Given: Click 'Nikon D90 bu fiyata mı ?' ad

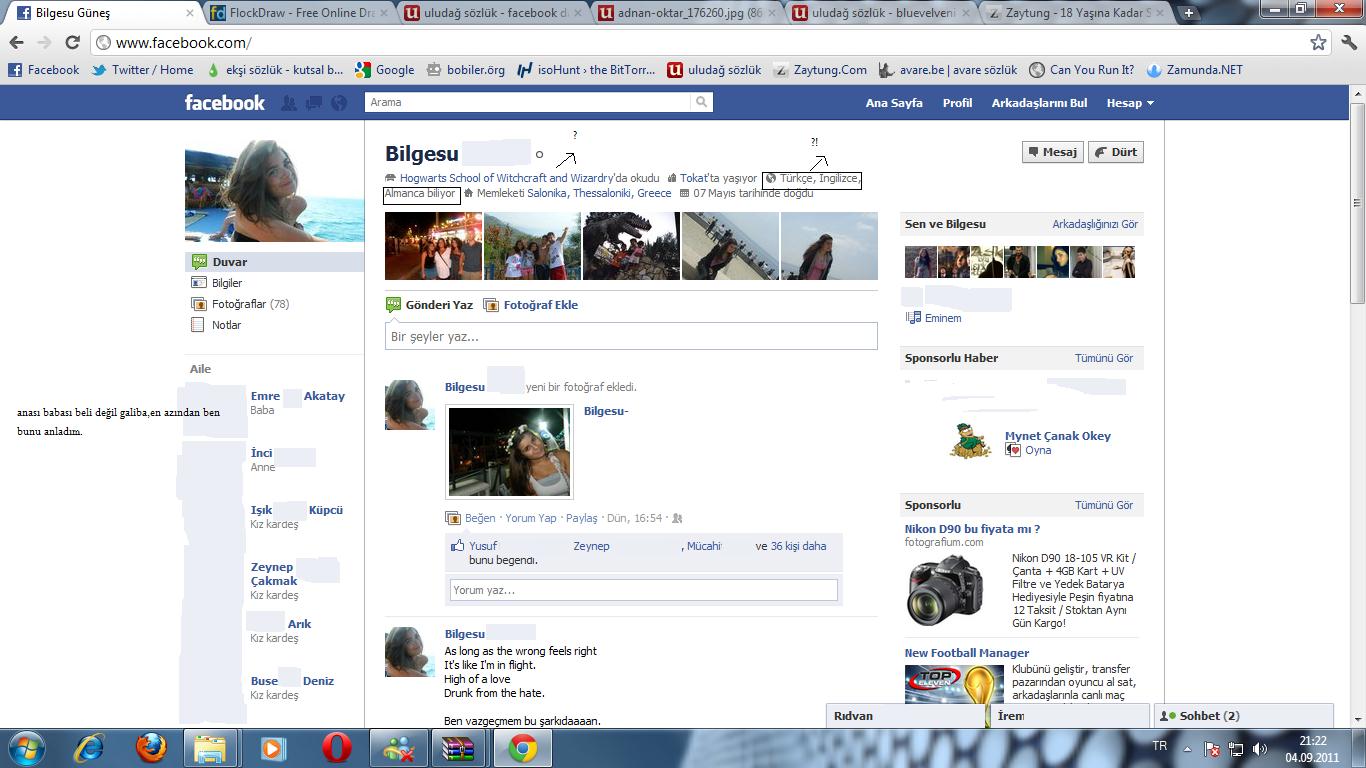Looking at the screenshot, I should 972,529.
